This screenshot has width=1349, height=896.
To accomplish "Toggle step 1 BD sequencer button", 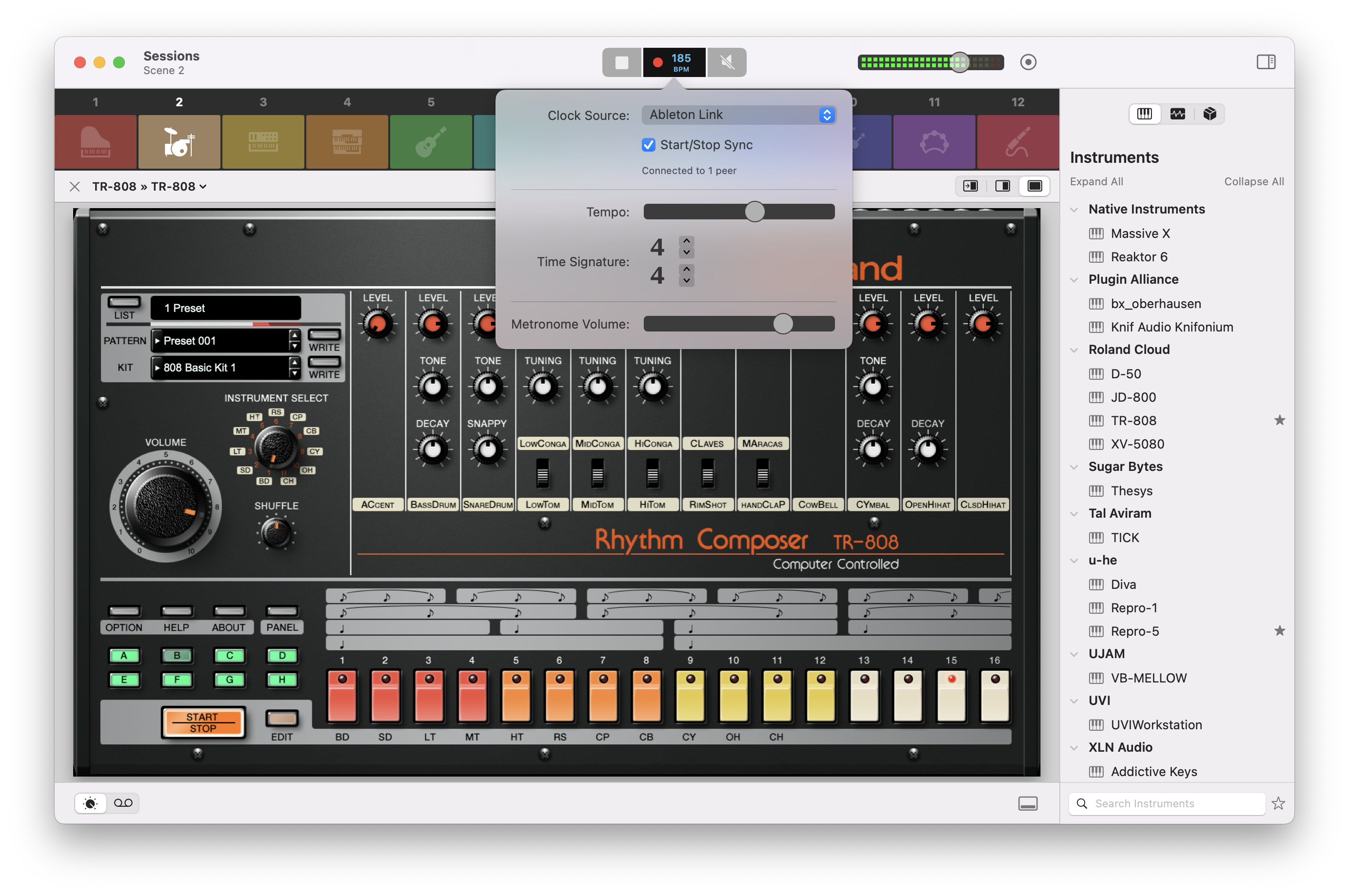I will click(342, 696).
